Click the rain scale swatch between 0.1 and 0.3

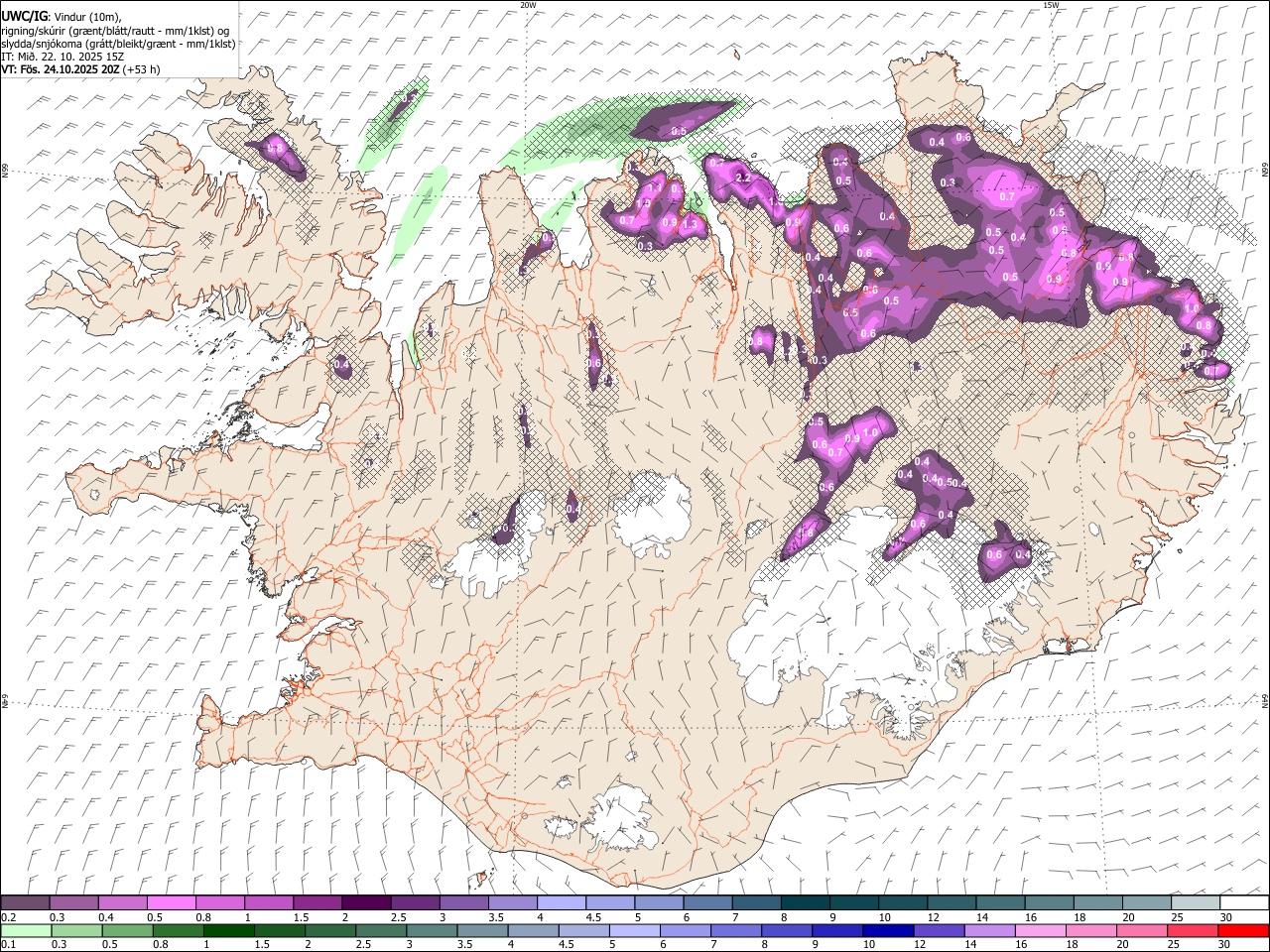[x=25, y=930]
